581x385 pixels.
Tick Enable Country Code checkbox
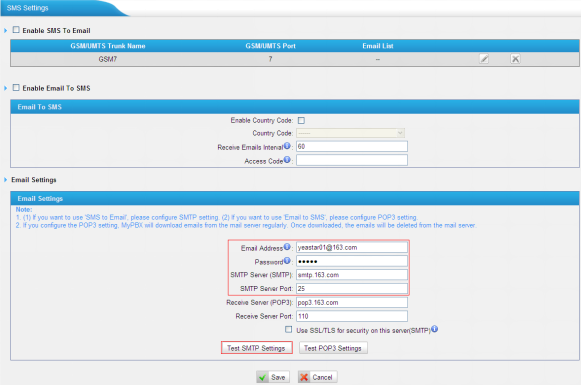tap(301, 120)
